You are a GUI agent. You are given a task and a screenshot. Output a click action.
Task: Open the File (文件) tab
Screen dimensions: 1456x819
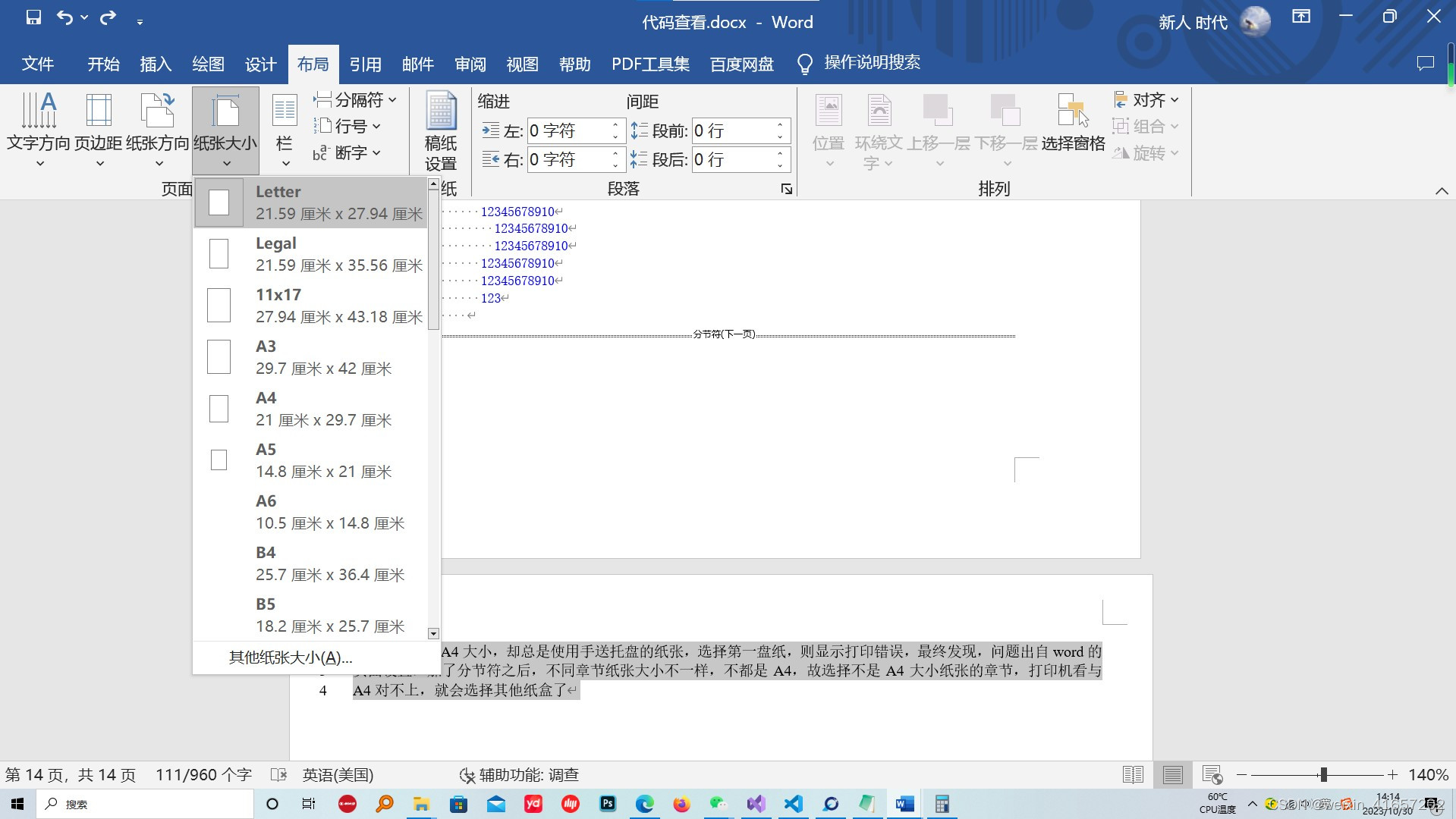click(38, 64)
